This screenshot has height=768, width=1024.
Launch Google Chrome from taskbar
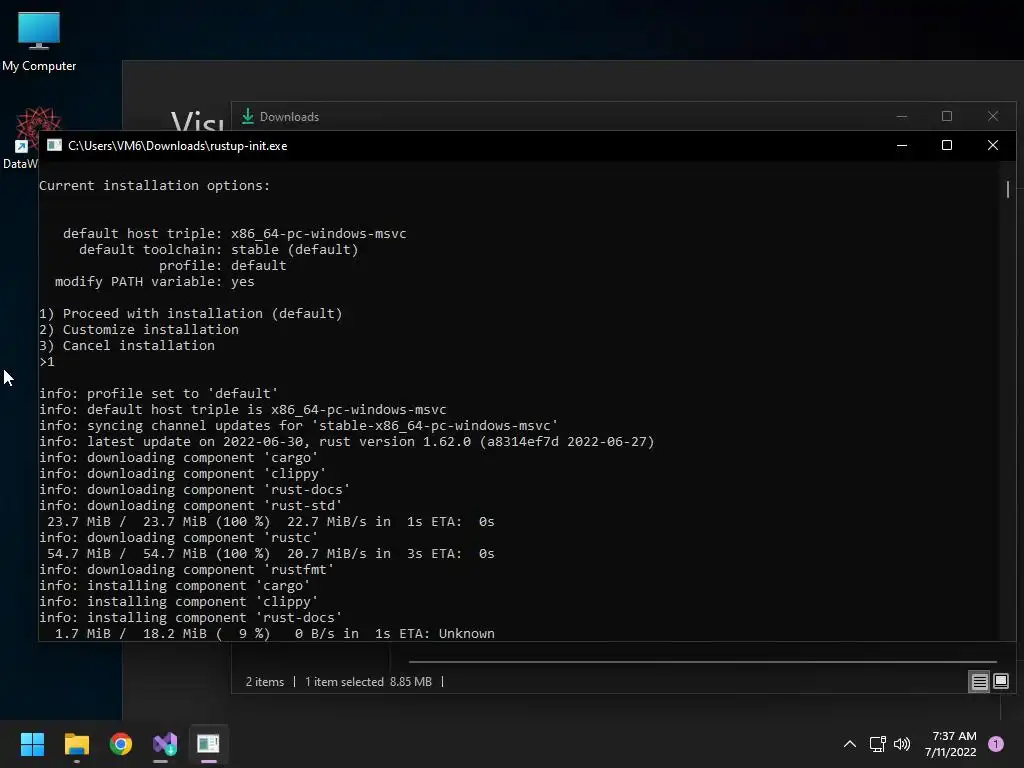(121, 744)
